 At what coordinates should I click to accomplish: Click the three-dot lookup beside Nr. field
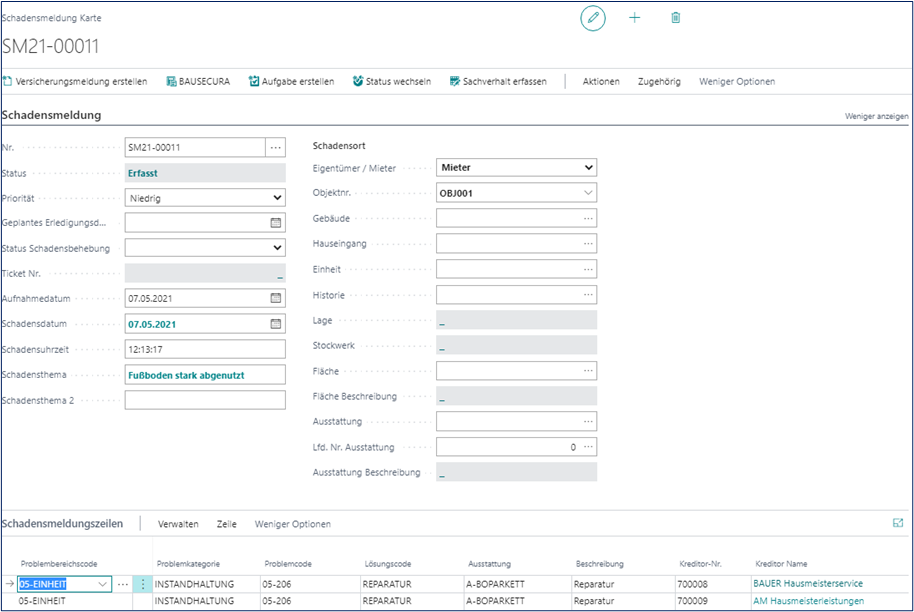[x=276, y=148]
